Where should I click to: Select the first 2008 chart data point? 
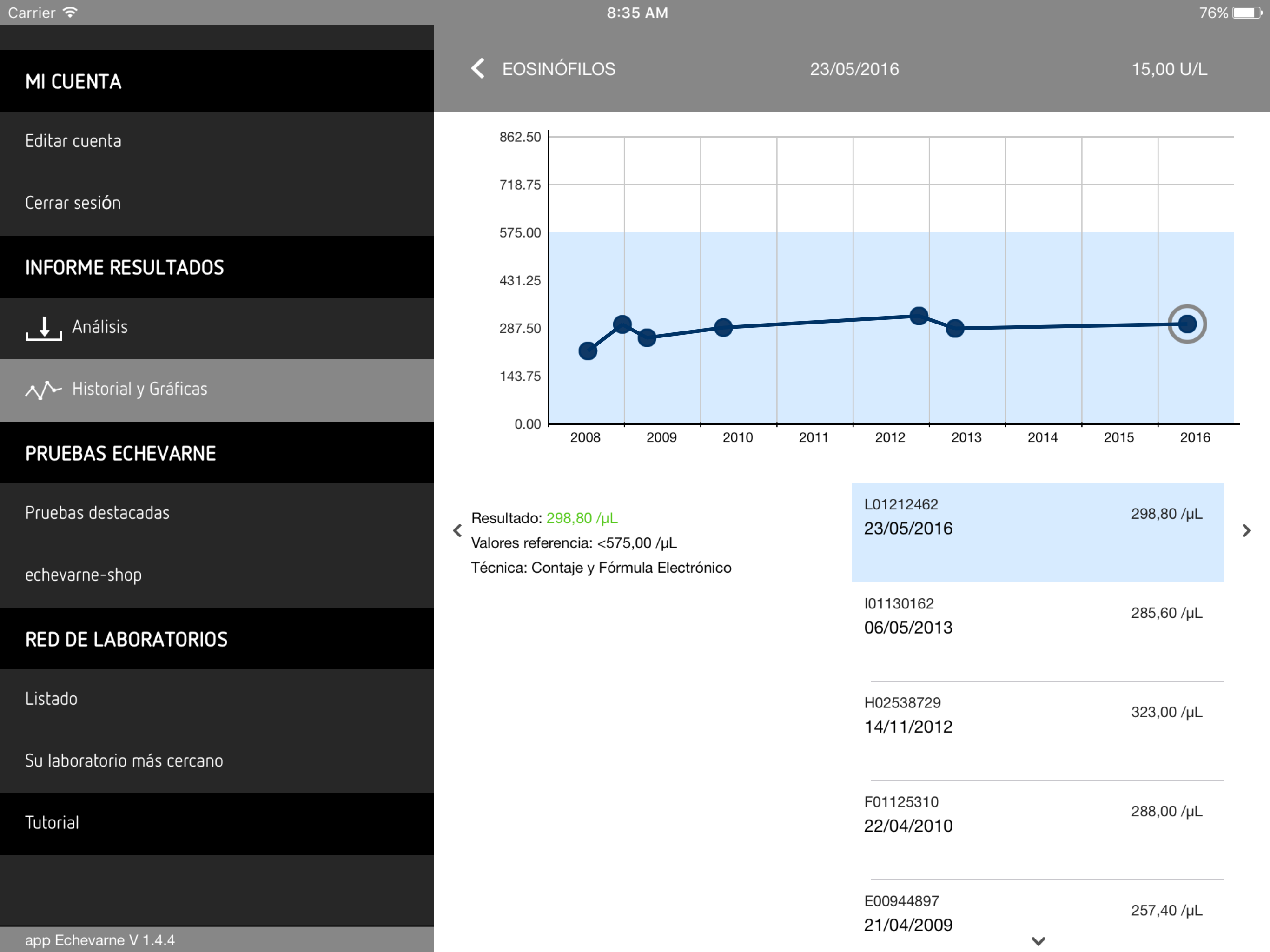[x=587, y=351]
